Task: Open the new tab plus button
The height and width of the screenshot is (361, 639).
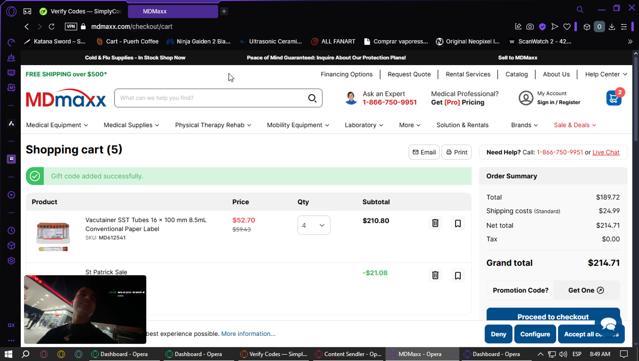Action: coord(224,11)
